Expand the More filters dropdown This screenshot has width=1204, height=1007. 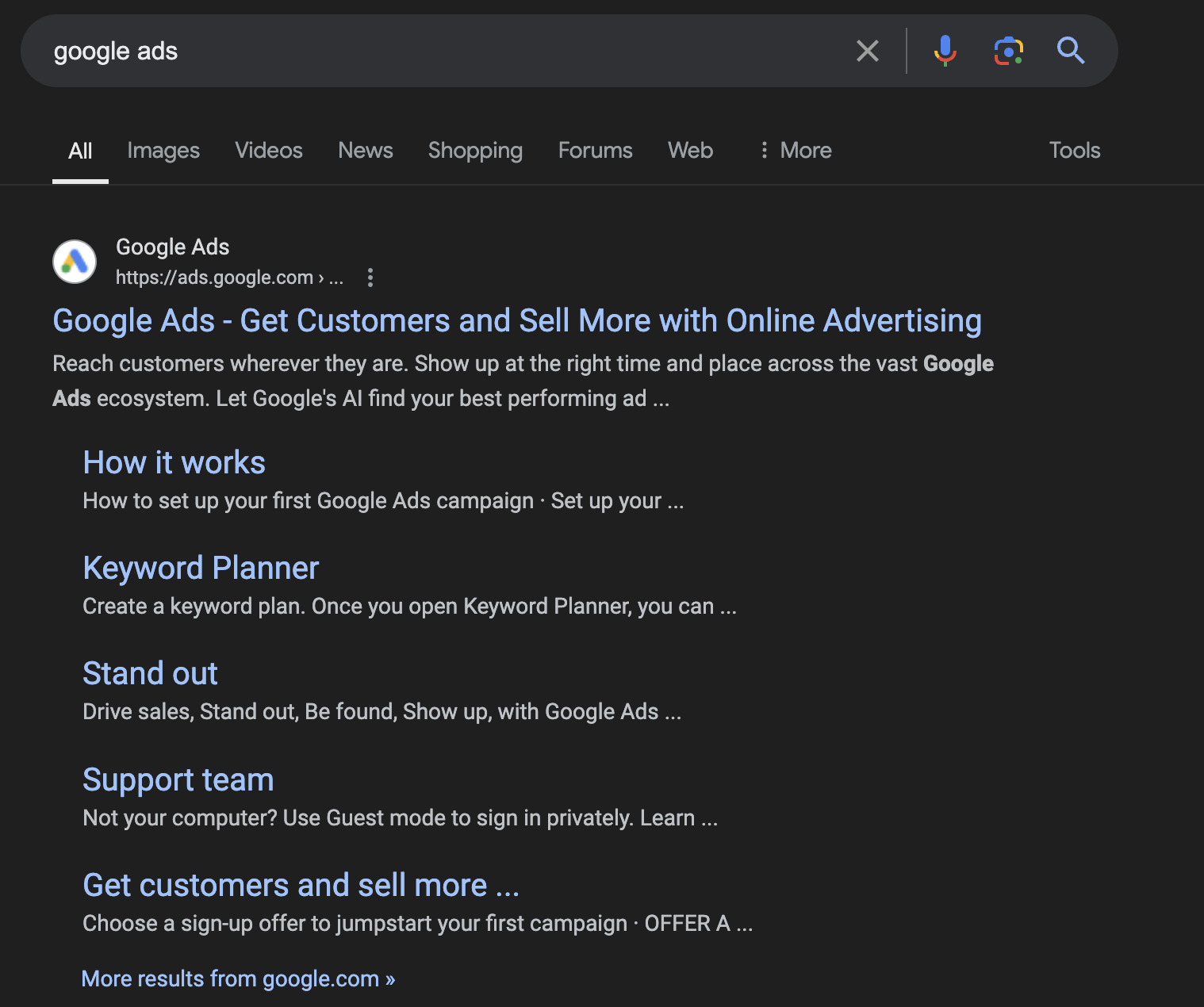coord(795,151)
